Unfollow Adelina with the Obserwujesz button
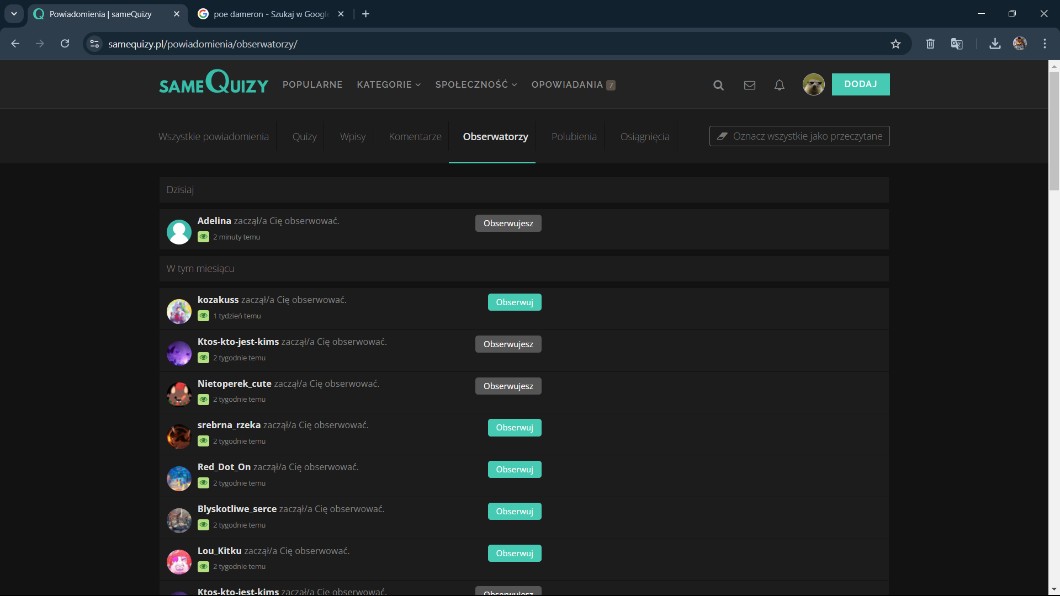The image size is (1060, 596). click(508, 223)
